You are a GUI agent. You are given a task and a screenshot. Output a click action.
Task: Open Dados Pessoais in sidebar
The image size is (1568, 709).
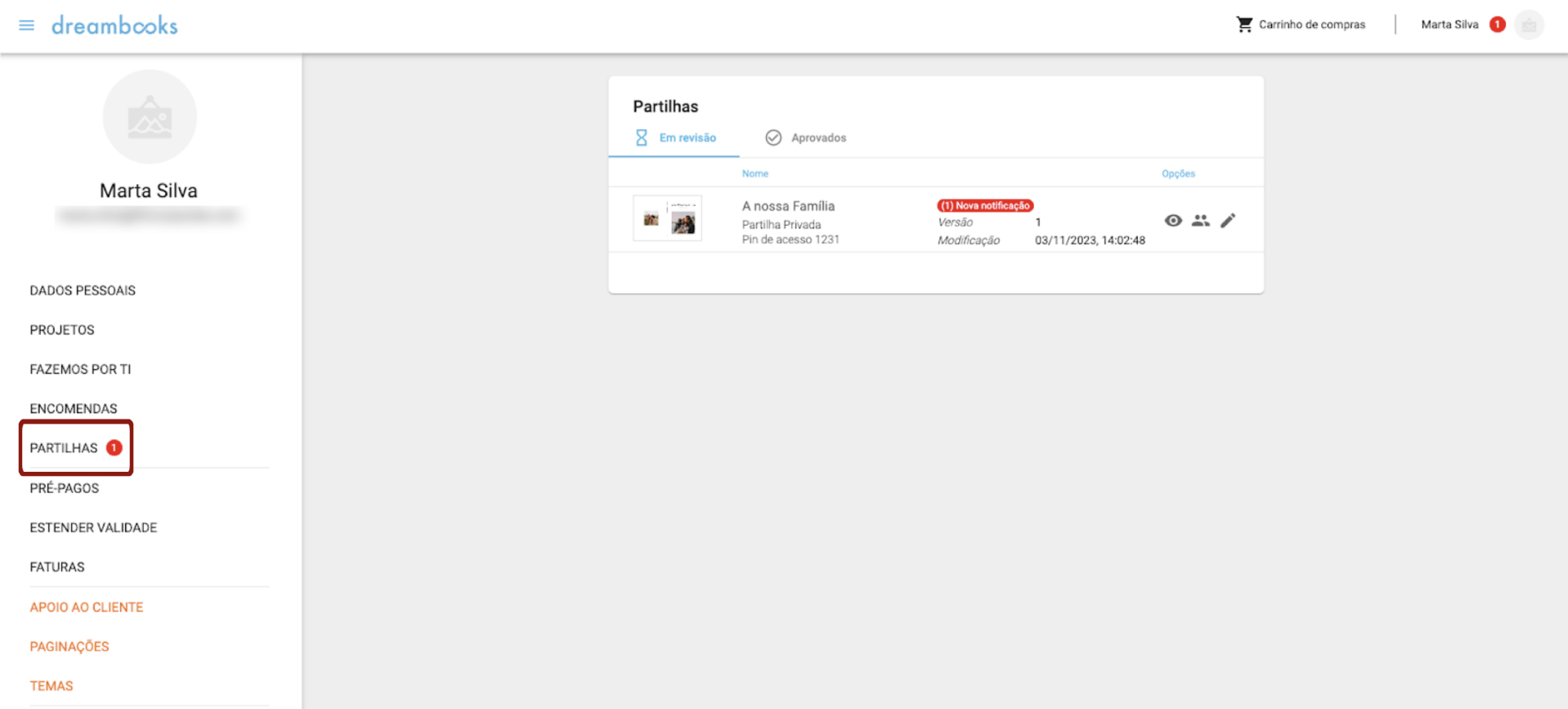pyautogui.click(x=83, y=290)
